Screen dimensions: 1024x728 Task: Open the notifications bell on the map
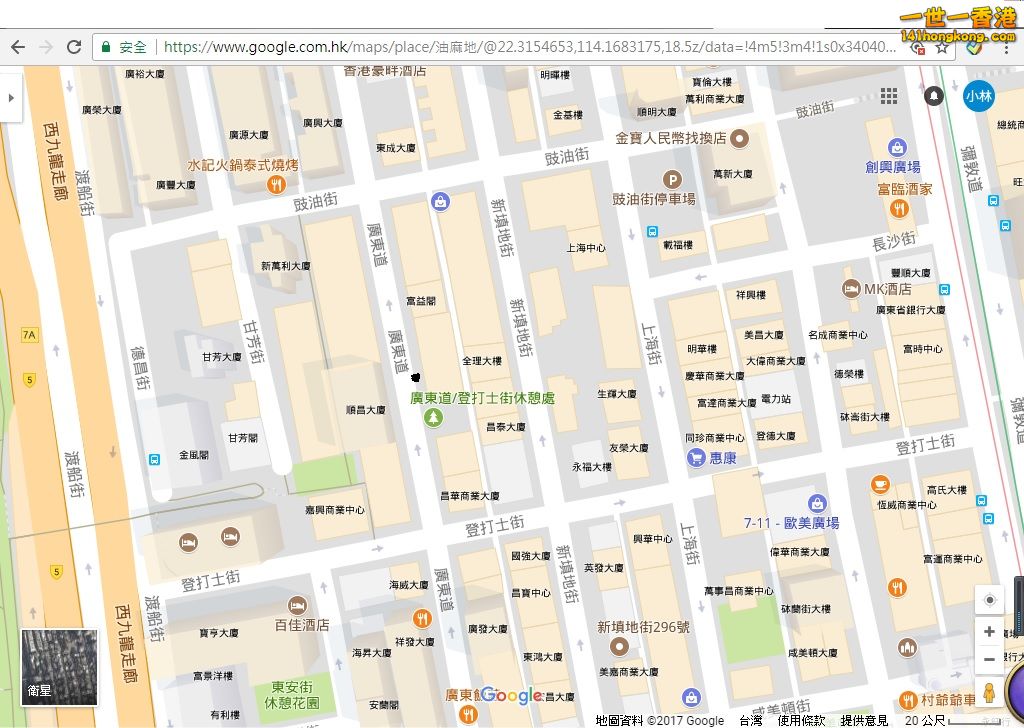[934, 96]
